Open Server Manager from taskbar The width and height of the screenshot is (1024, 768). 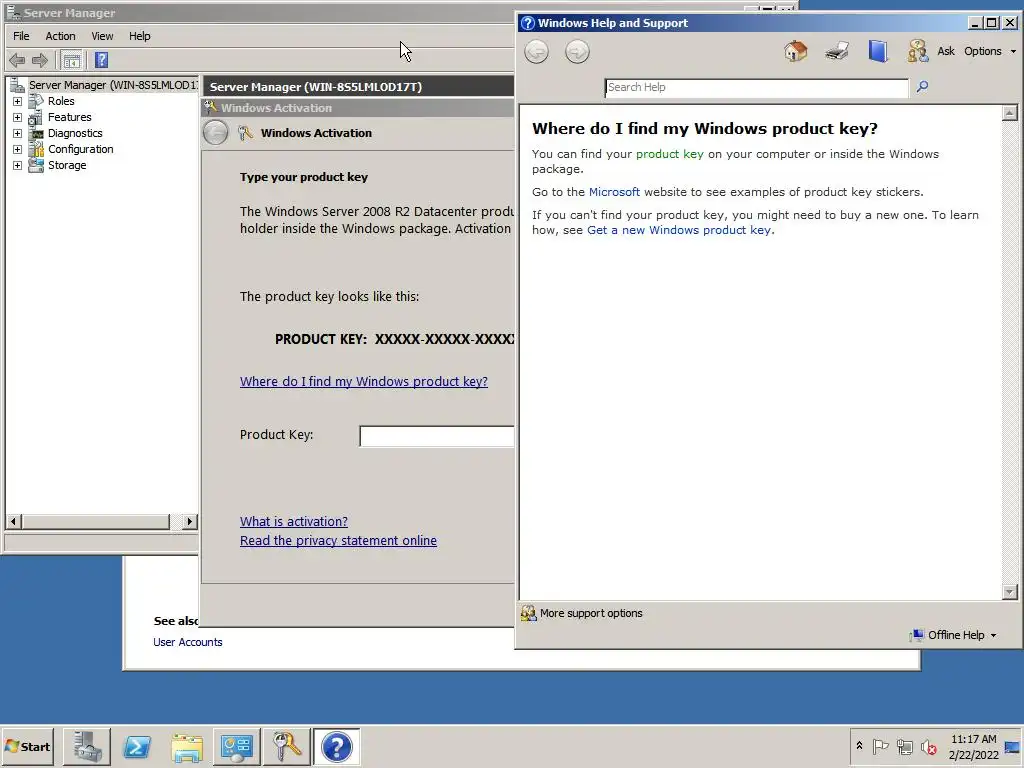87,746
